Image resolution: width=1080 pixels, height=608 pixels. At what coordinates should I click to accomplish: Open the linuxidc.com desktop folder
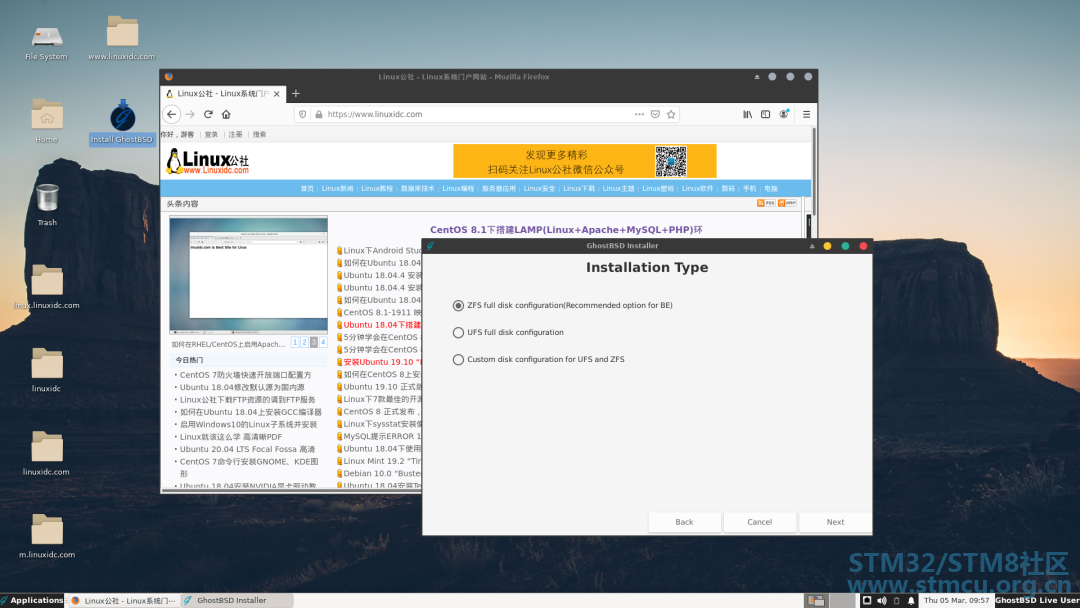tap(47, 453)
